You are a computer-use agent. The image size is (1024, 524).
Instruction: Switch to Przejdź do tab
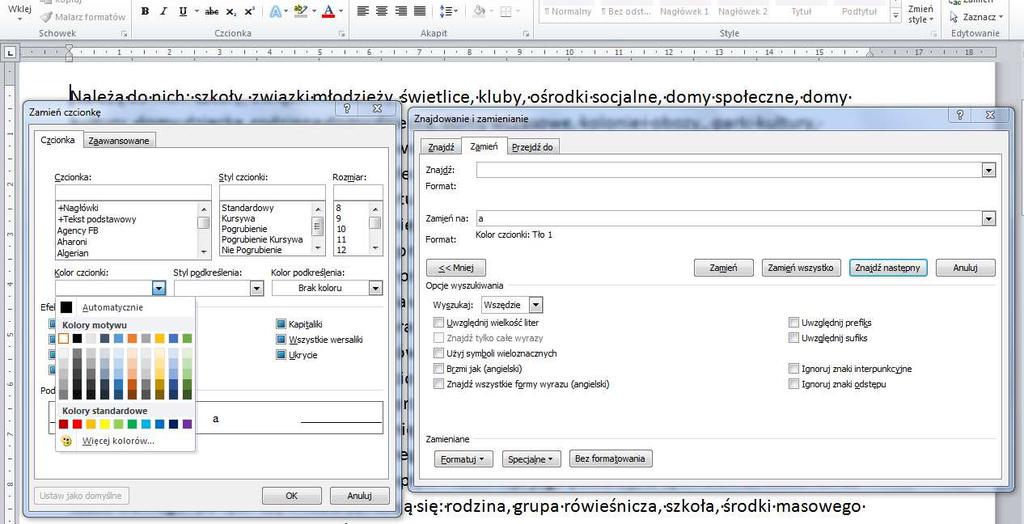[x=532, y=148]
